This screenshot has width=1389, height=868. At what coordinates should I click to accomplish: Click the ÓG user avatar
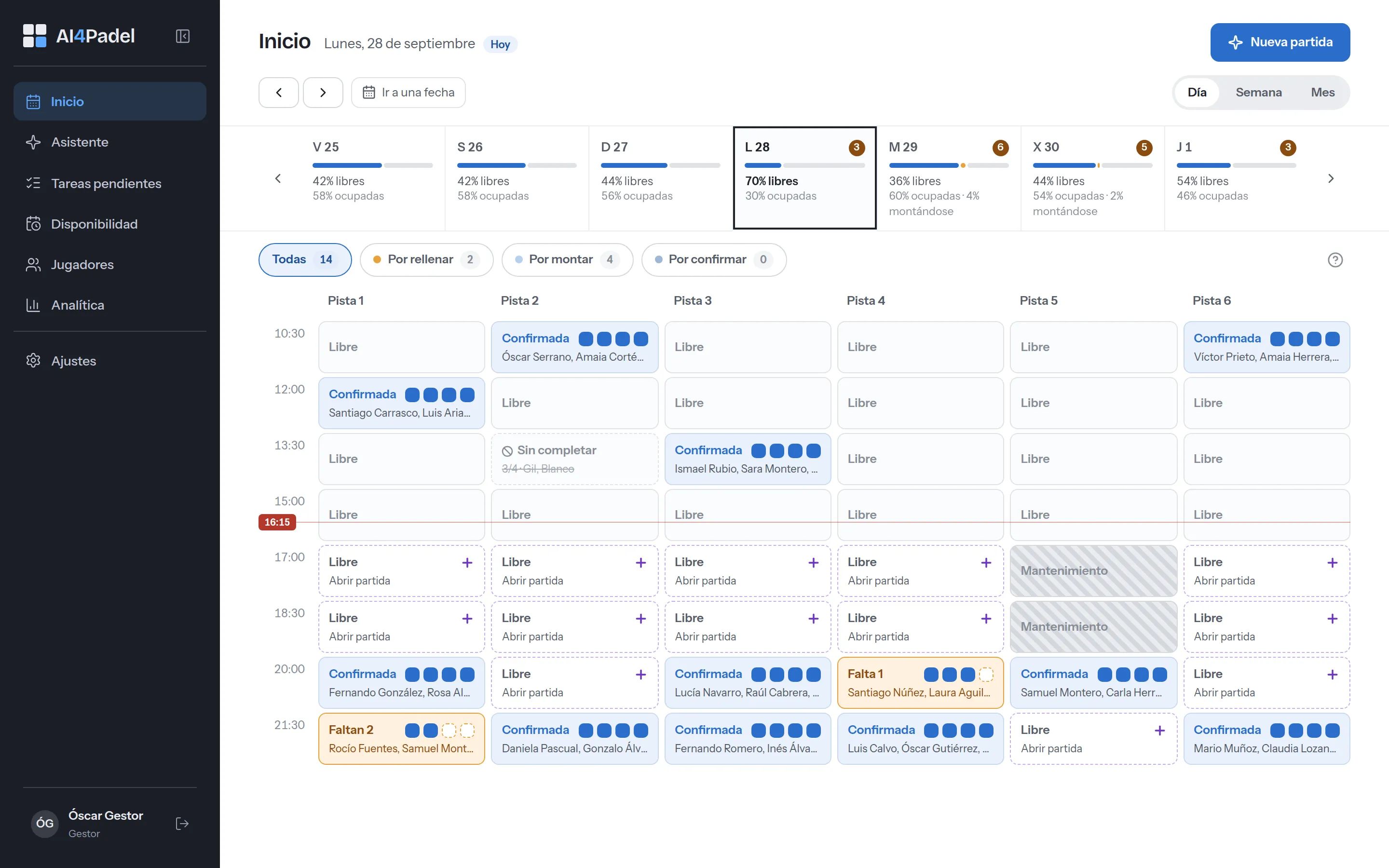45,824
